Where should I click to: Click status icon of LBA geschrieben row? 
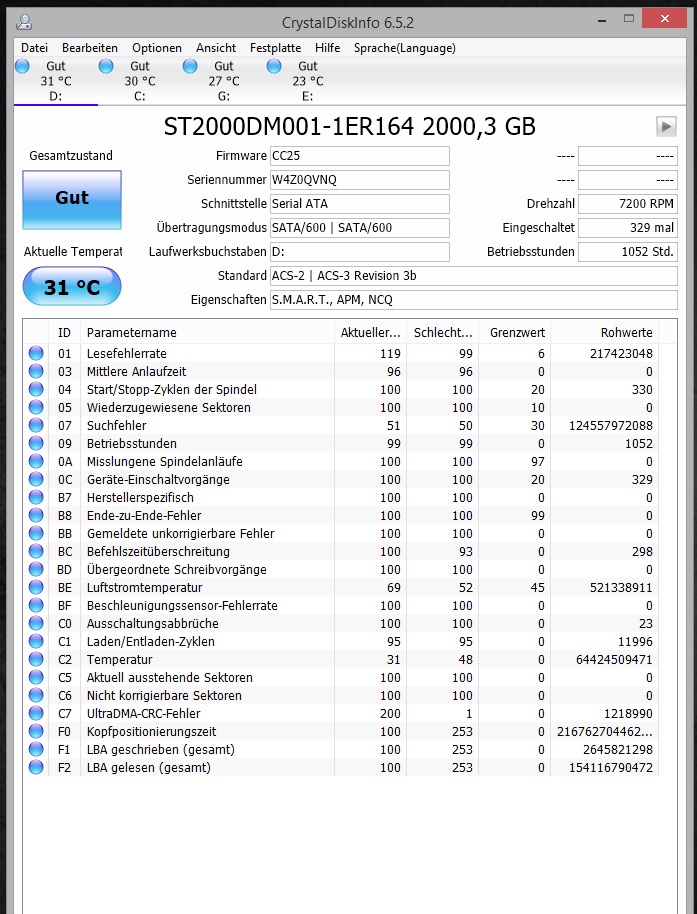tap(36, 750)
